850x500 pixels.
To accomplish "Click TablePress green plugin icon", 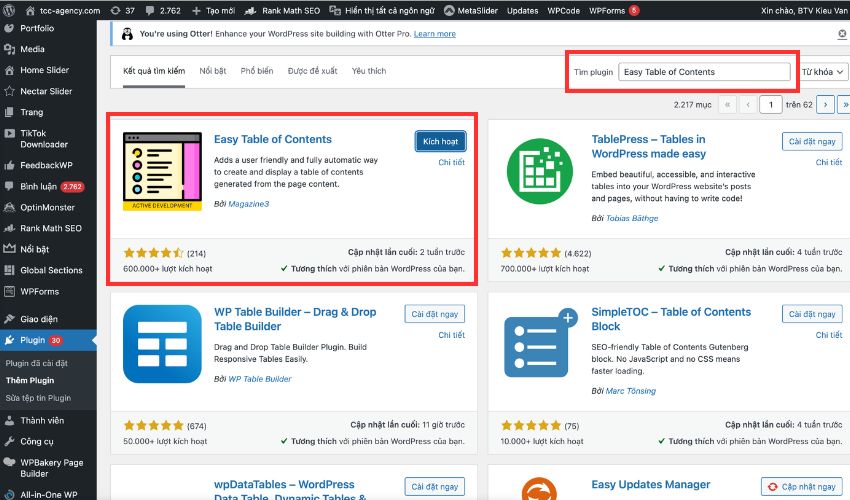I will (x=540, y=171).
